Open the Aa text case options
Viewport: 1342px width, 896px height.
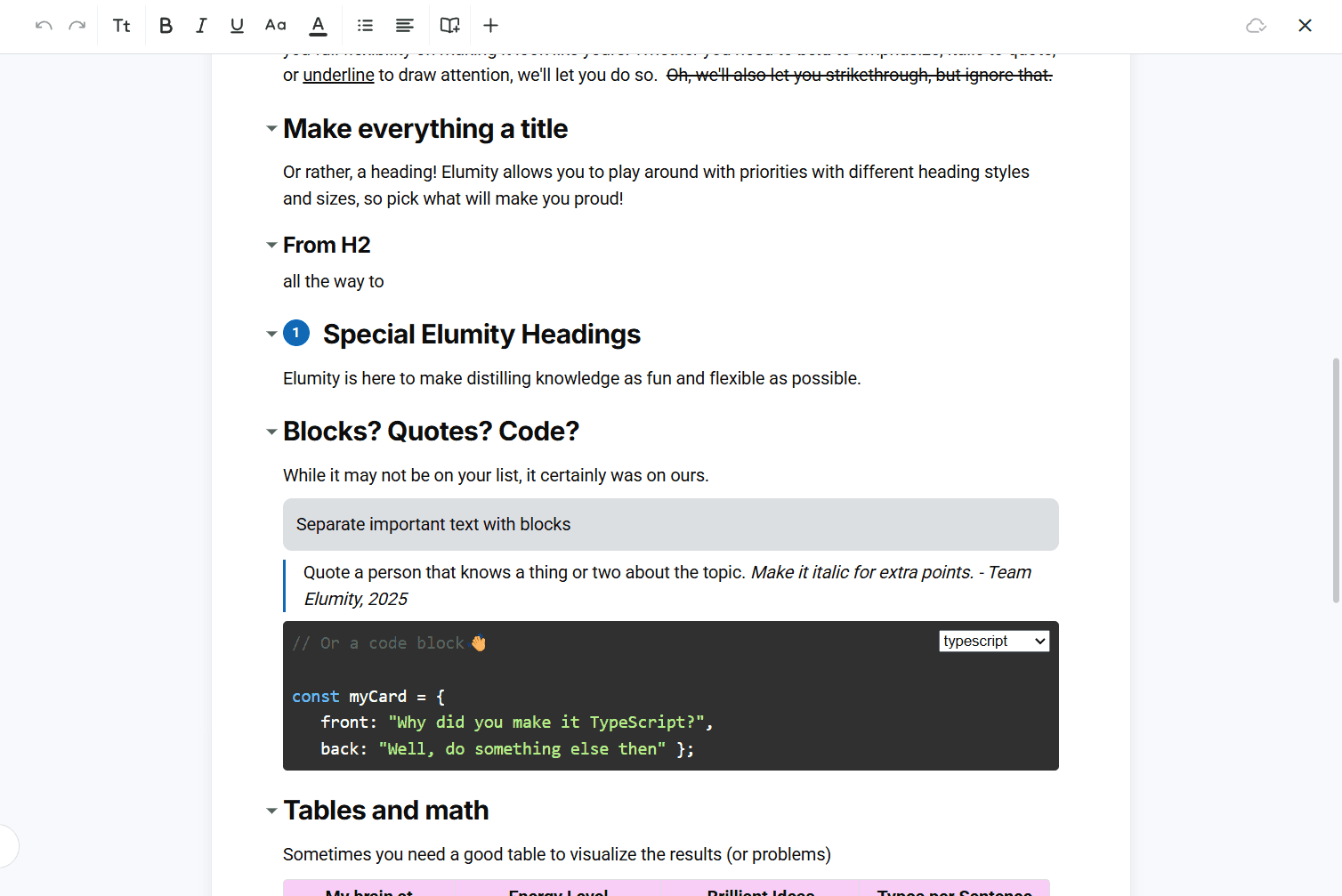(x=276, y=26)
